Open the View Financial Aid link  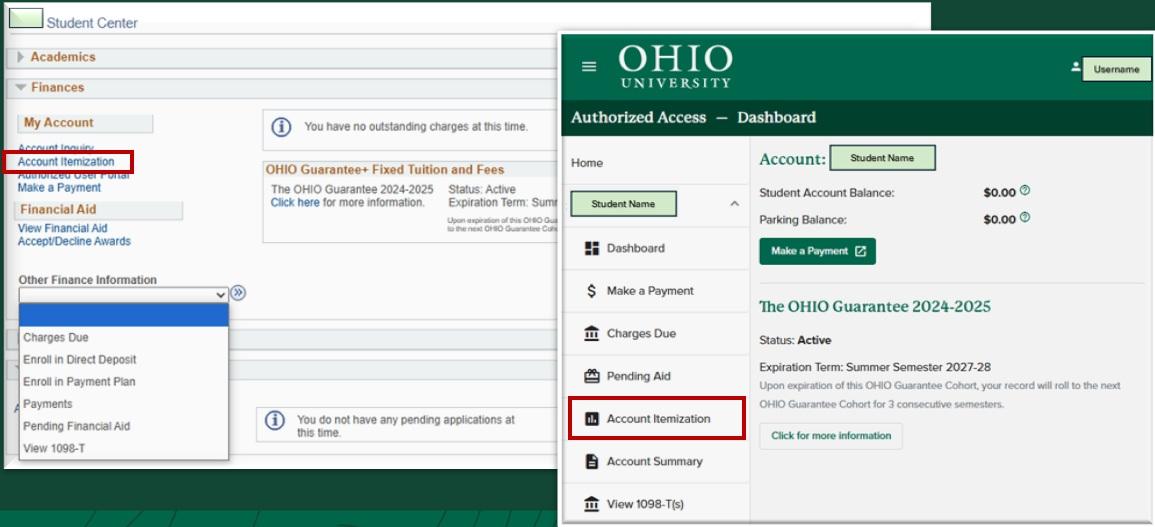pos(62,228)
